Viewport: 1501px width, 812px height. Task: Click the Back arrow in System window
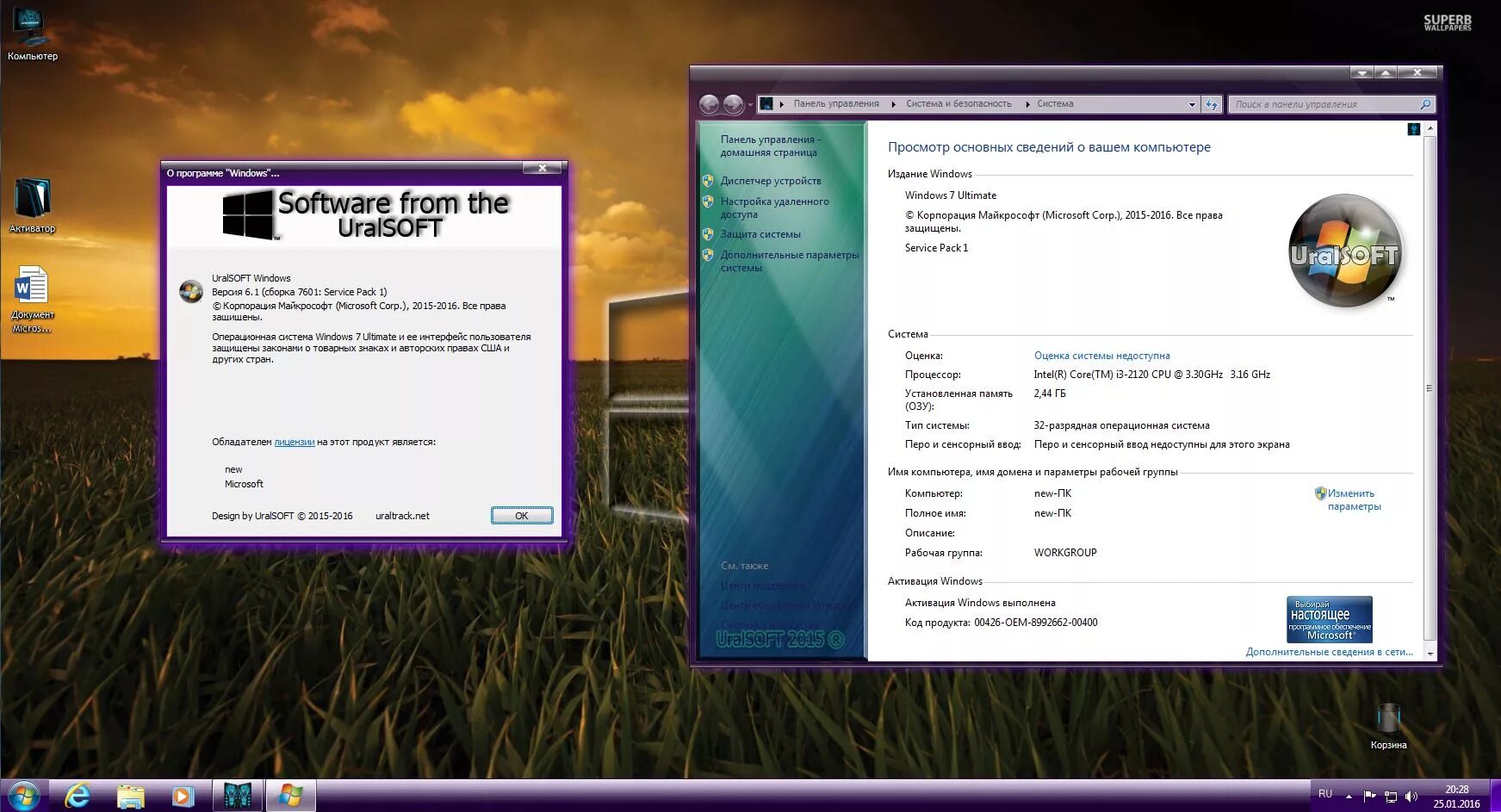point(709,104)
